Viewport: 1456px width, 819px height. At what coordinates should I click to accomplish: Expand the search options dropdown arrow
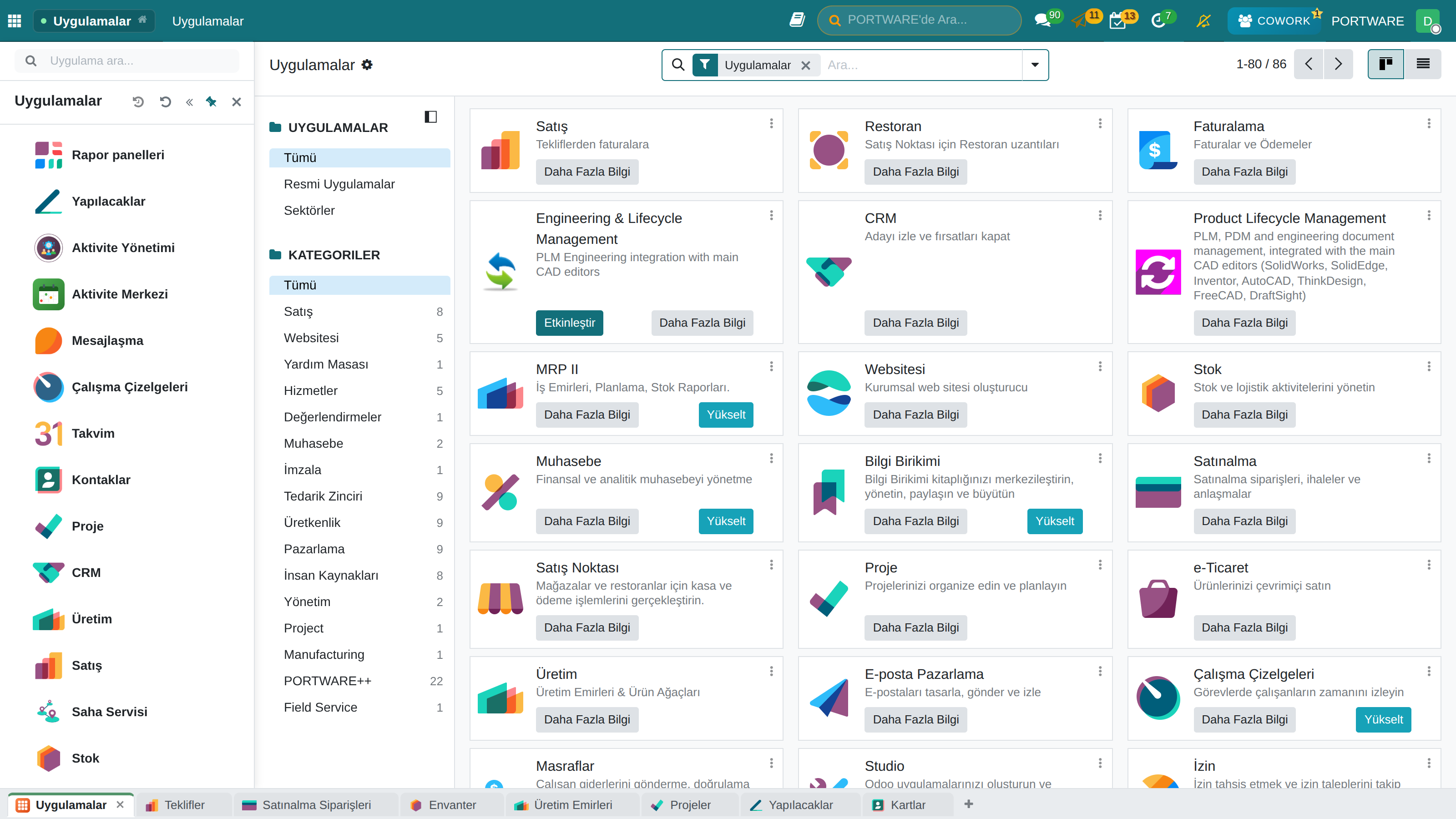click(1035, 65)
